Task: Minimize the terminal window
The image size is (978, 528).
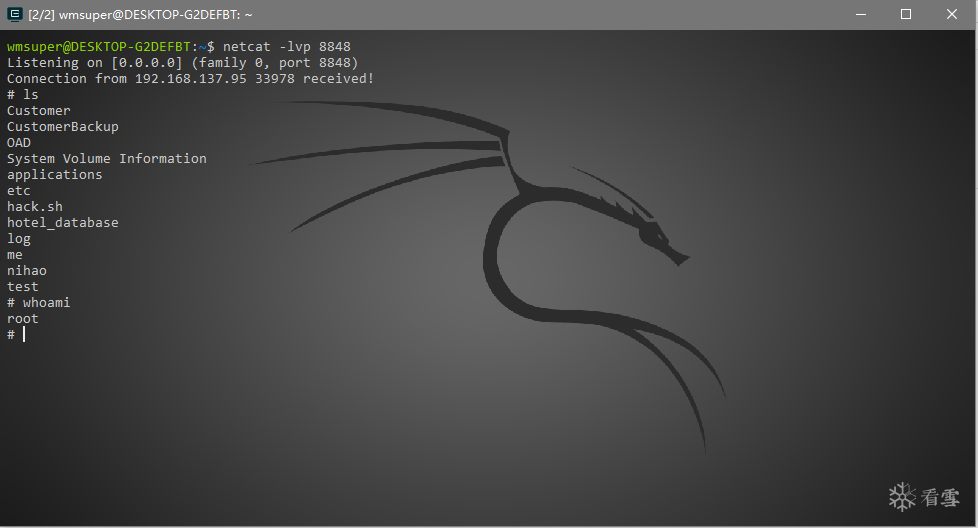Action: [x=861, y=14]
